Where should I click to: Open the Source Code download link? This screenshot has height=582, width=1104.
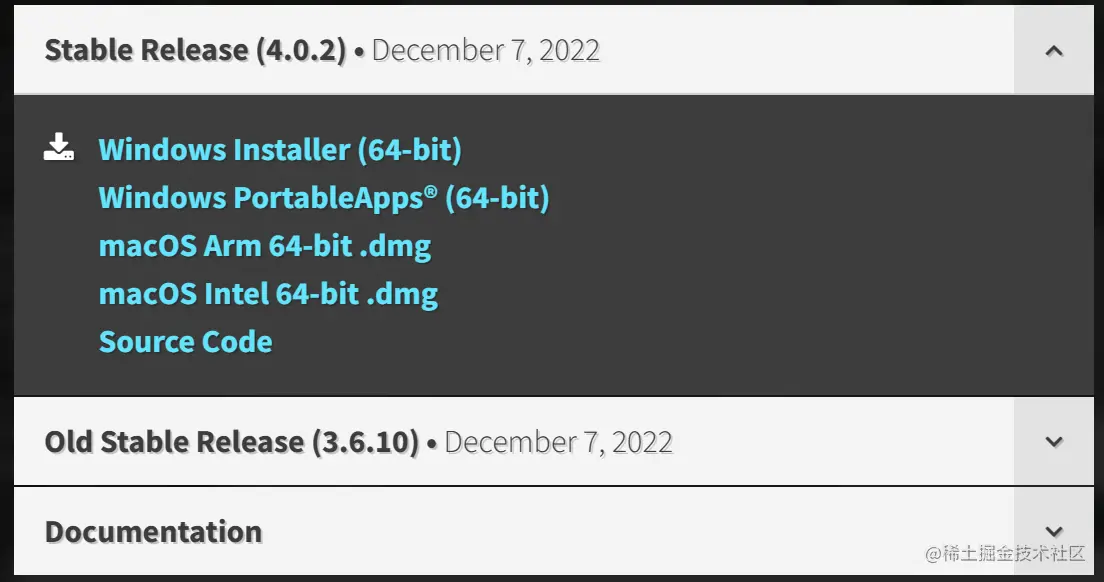tap(185, 342)
